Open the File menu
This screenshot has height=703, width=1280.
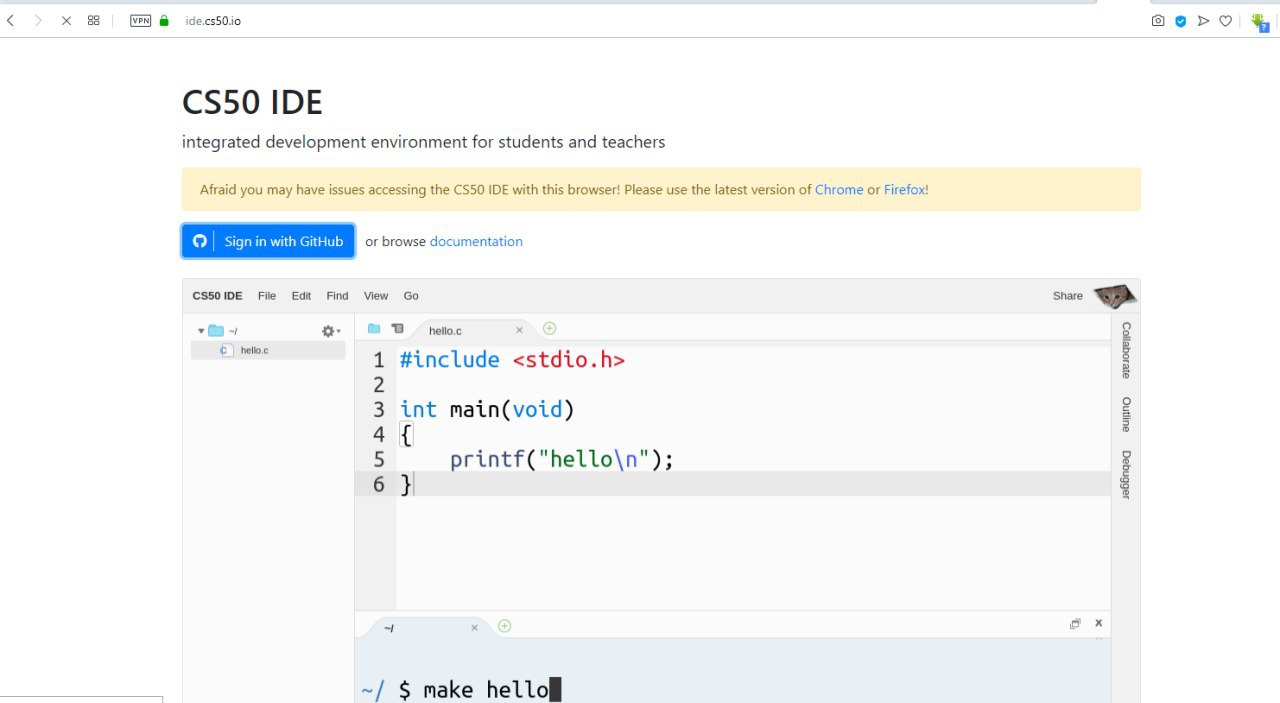tap(267, 296)
